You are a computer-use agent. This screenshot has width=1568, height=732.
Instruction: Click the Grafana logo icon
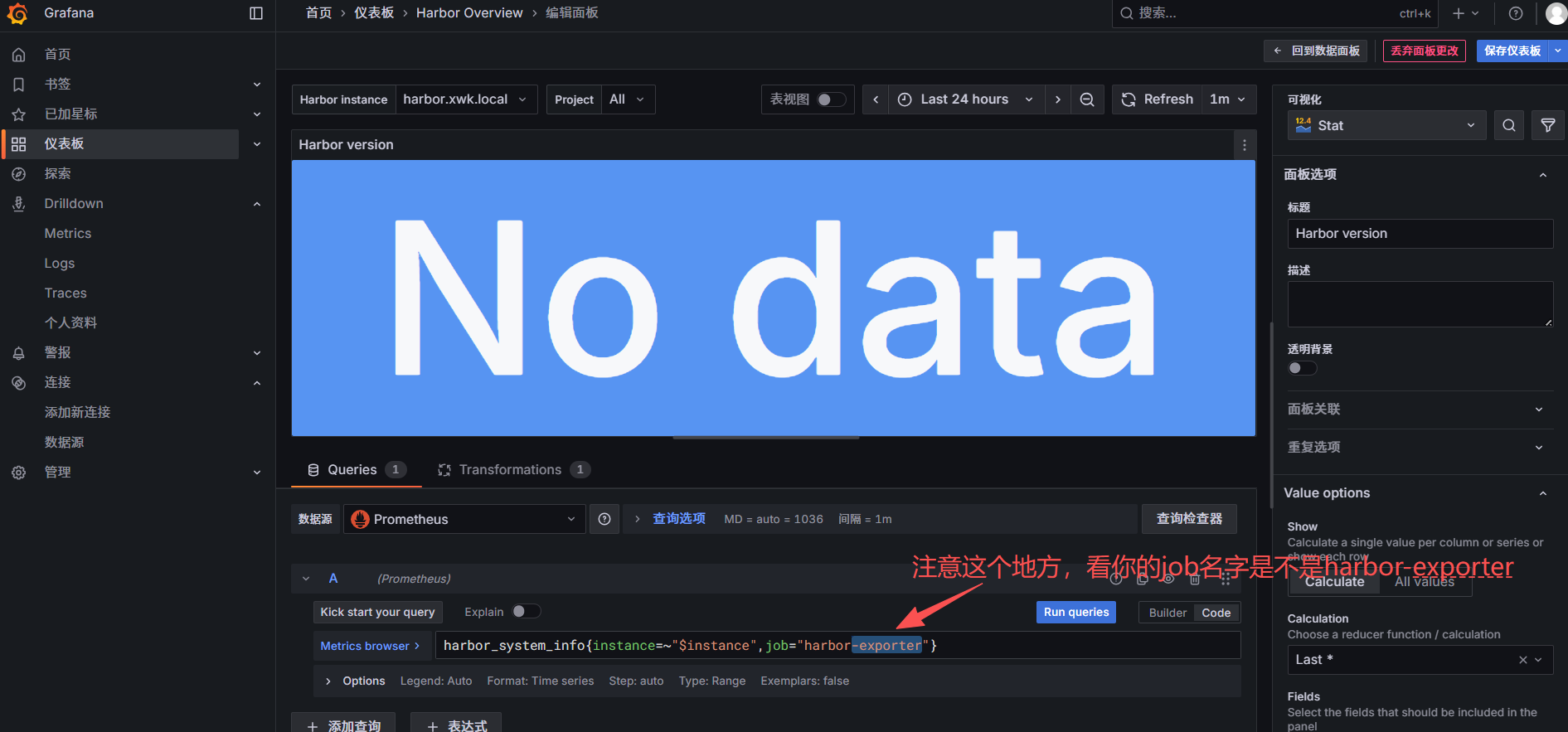17,13
